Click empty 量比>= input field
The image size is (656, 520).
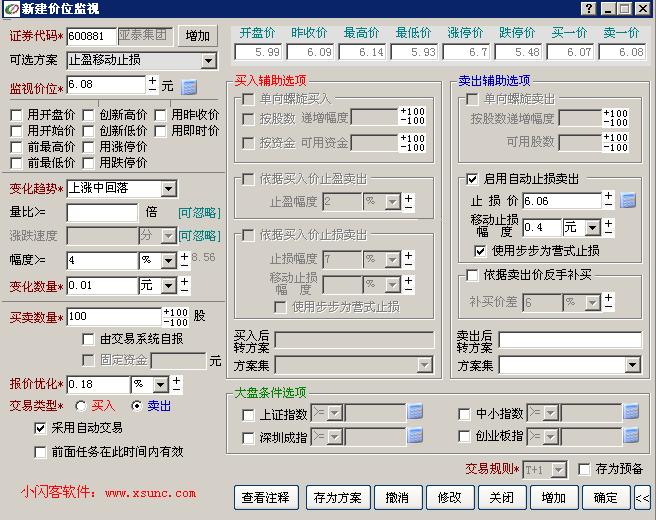102,213
